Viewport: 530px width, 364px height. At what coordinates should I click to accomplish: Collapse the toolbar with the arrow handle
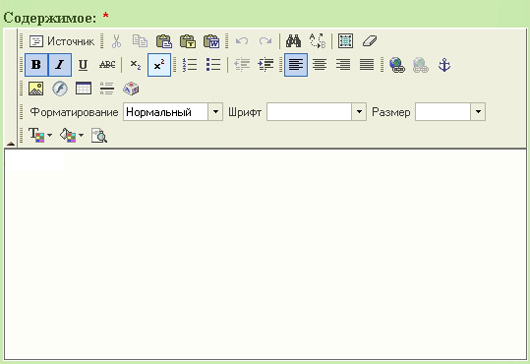click(10, 144)
